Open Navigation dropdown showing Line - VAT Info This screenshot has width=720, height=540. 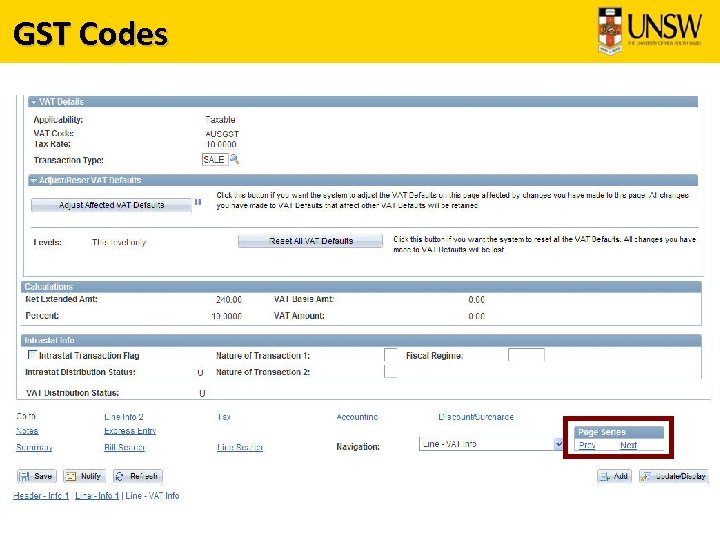(x=491, y=444)
